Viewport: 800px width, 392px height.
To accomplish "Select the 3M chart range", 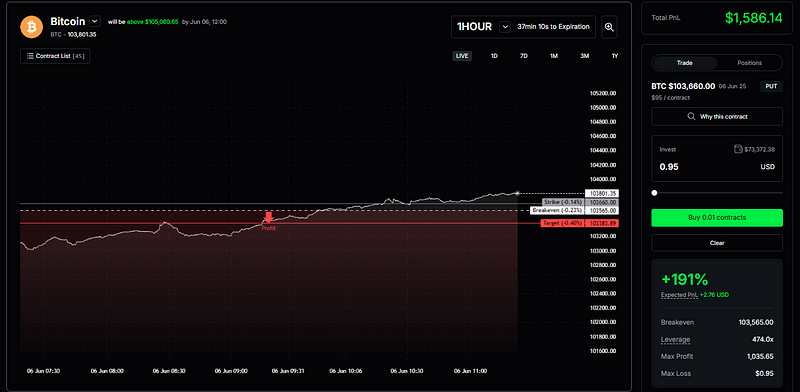I will [585, 56].
